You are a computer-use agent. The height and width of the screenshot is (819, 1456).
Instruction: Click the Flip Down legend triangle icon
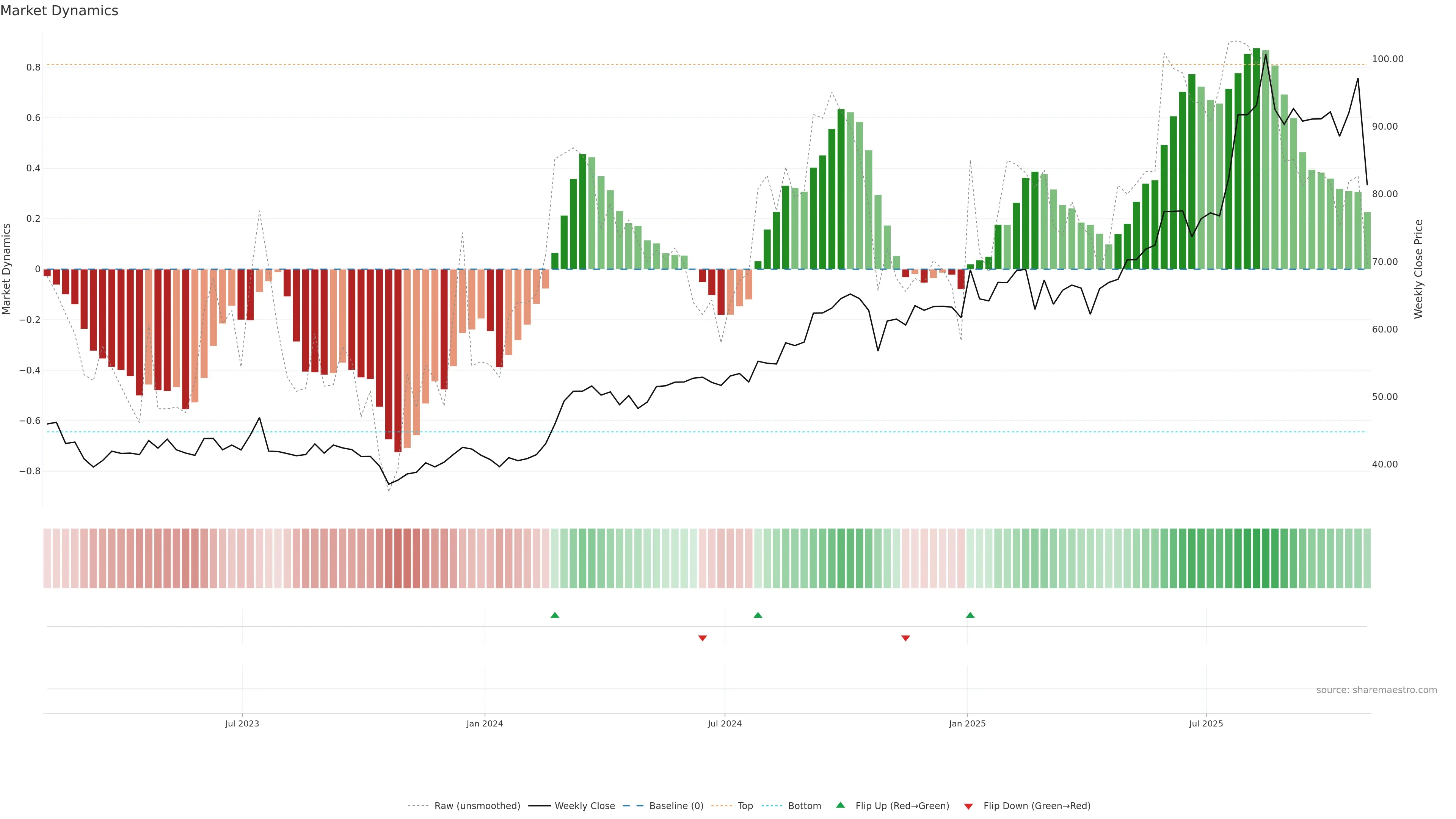[968, 806]
